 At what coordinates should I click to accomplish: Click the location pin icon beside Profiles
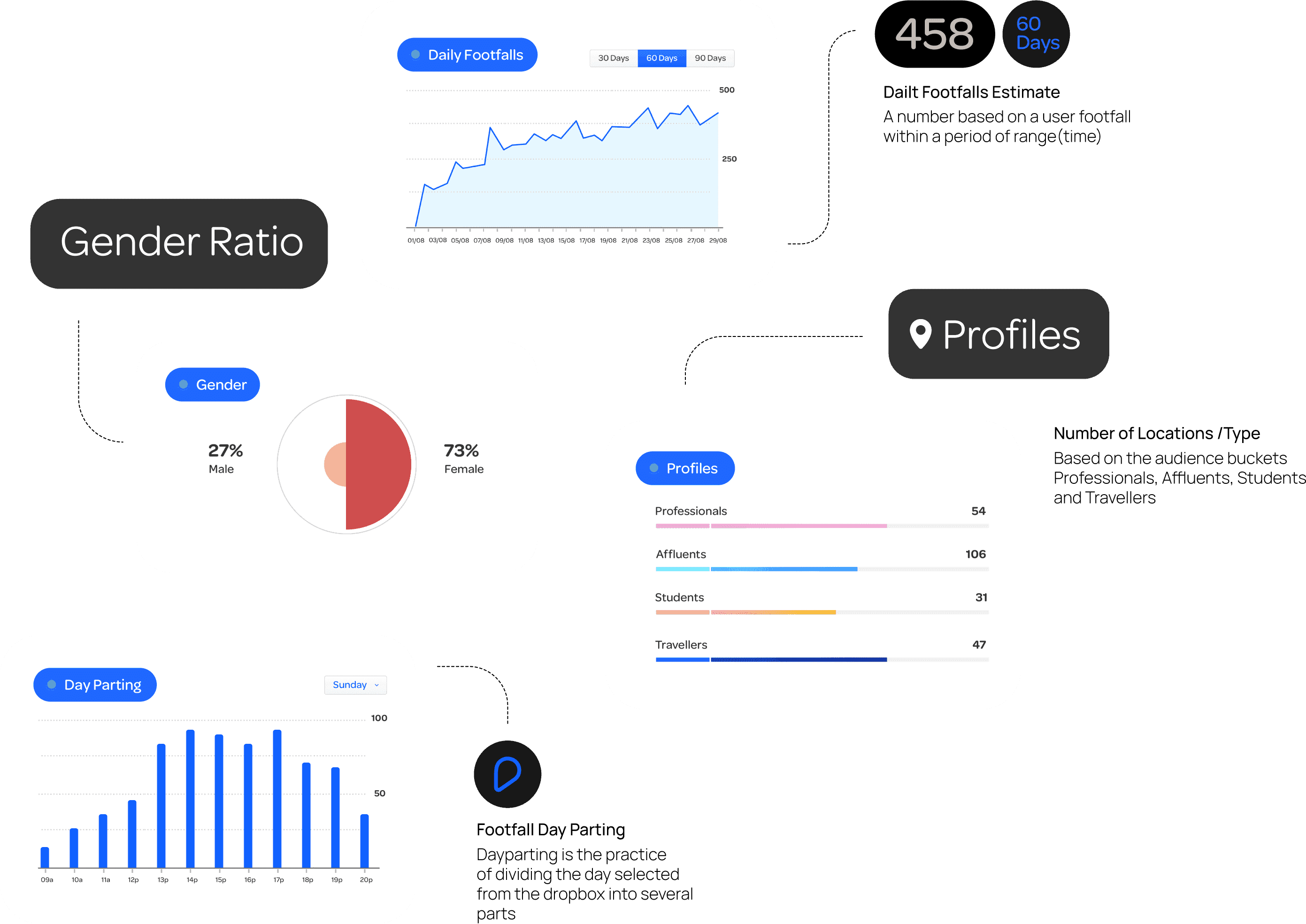pyautogui.click(x=920, y=333)
